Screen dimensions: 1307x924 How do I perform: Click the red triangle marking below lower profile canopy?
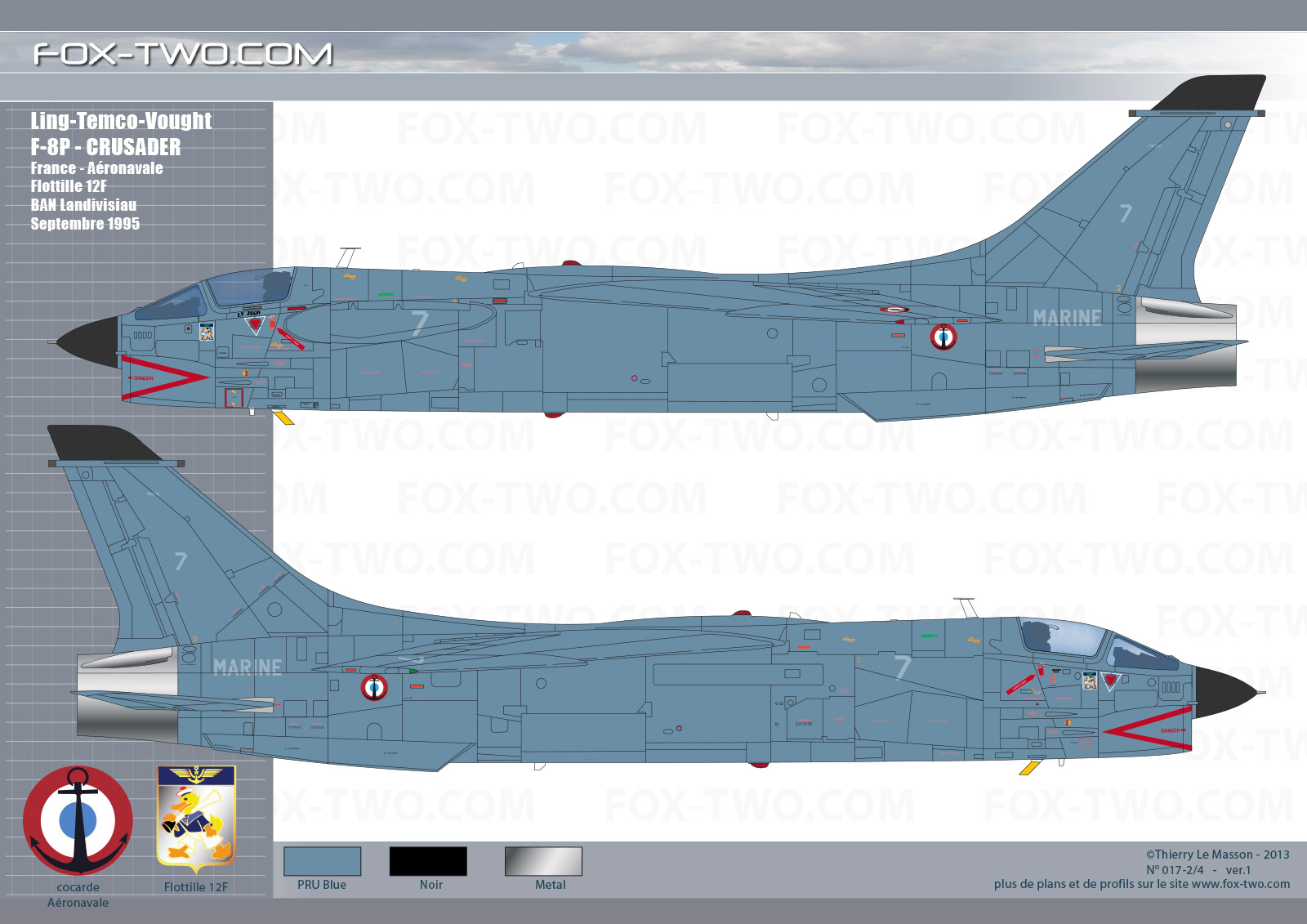1110,681
